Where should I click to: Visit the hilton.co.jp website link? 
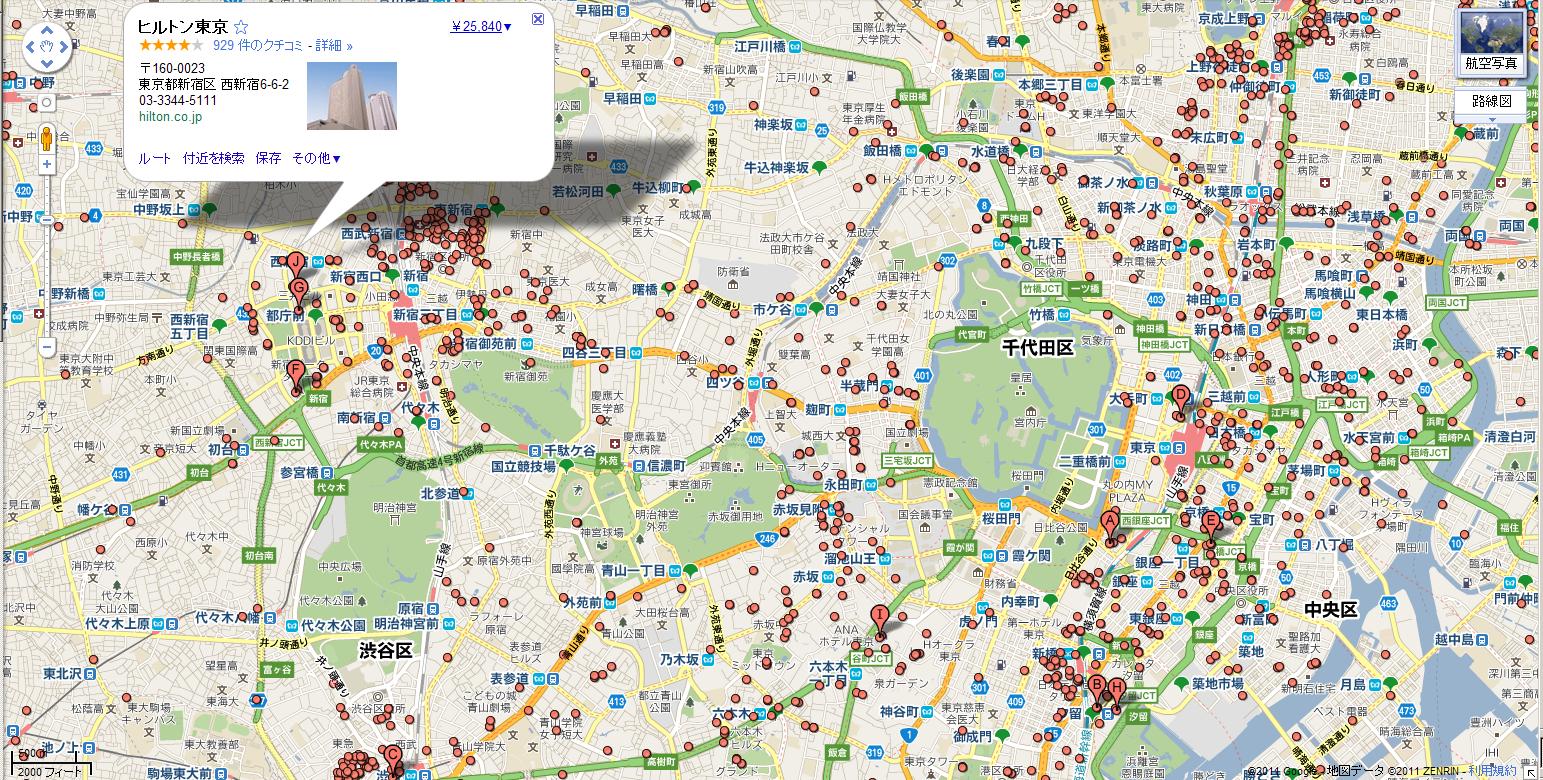(171, 117)
